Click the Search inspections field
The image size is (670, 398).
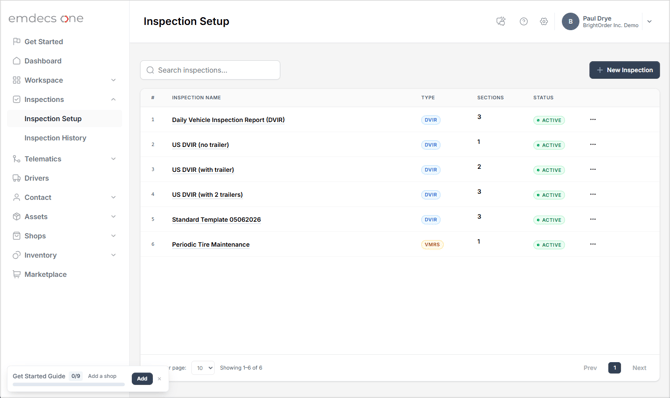pyautogui.click(x=210, y=70)
